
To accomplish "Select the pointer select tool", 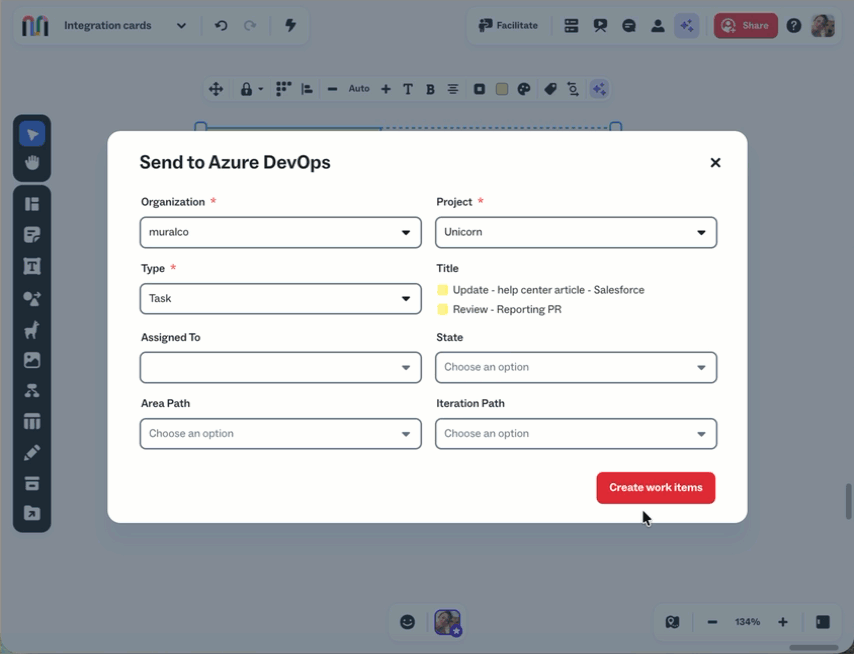I will pos(32,135).
